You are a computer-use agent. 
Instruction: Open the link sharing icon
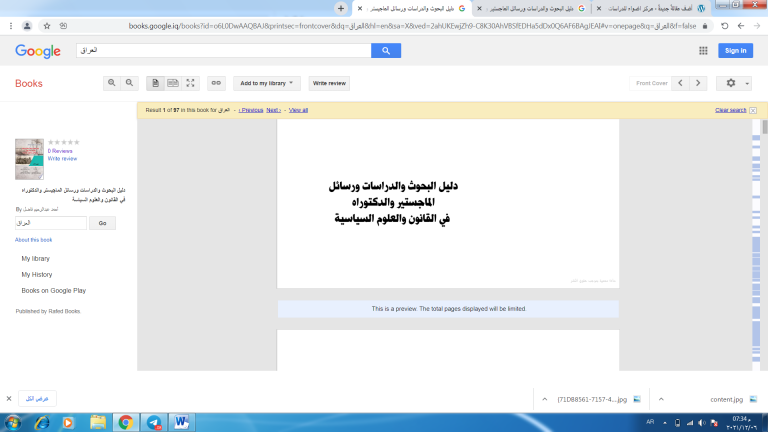pyautogui.click(x=216, y=83)
